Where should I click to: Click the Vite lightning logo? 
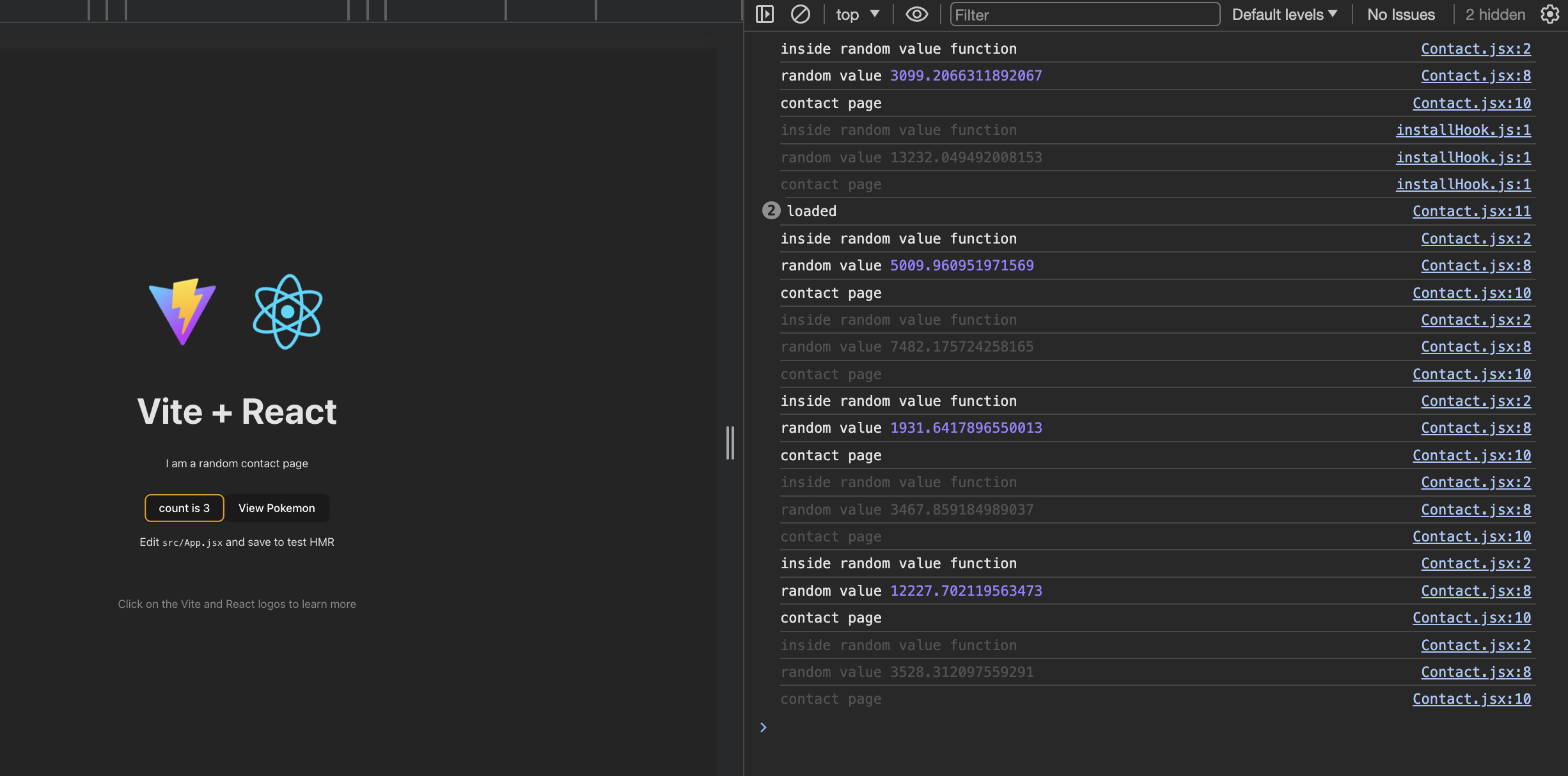[x=183, y=311]
